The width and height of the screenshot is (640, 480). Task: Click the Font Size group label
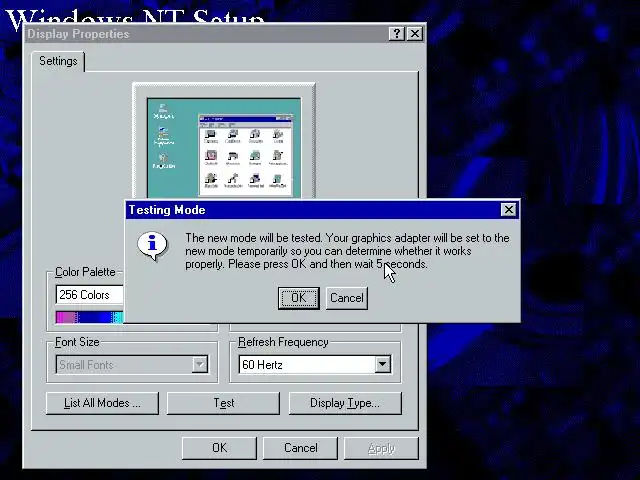click(77, 342)
